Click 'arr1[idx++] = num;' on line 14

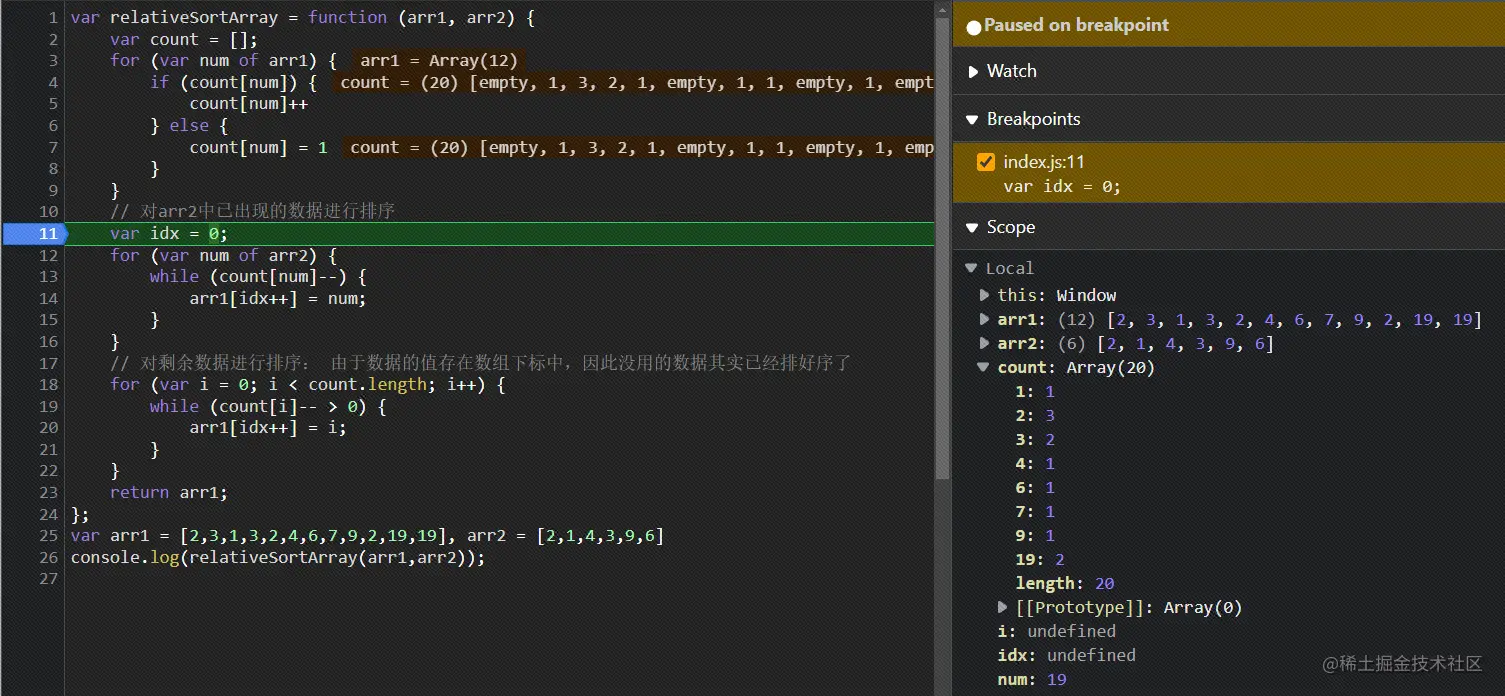pos(278,299)
